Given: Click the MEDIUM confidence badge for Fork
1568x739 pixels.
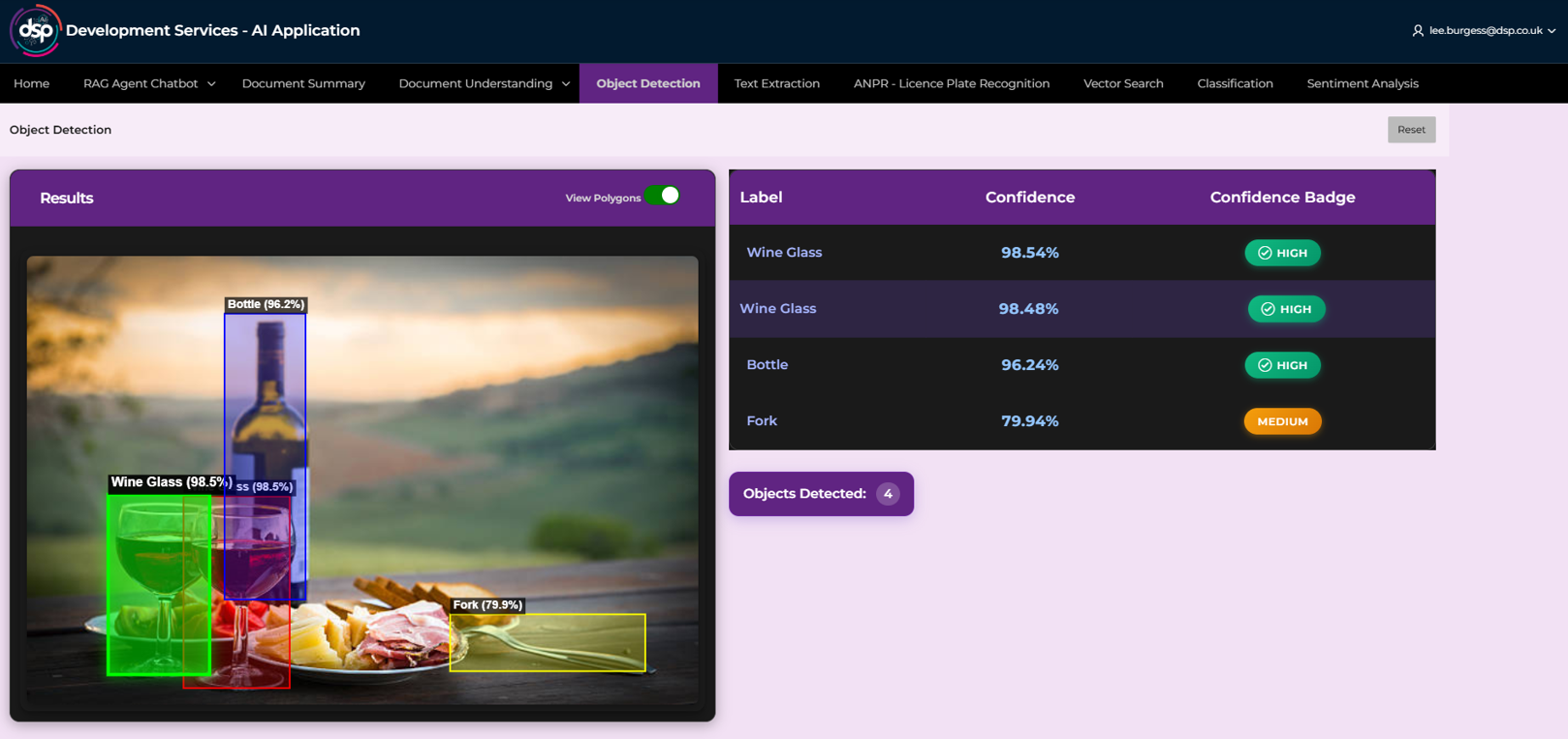Looking at the screenshot, I should click(x=1282, y=421).
